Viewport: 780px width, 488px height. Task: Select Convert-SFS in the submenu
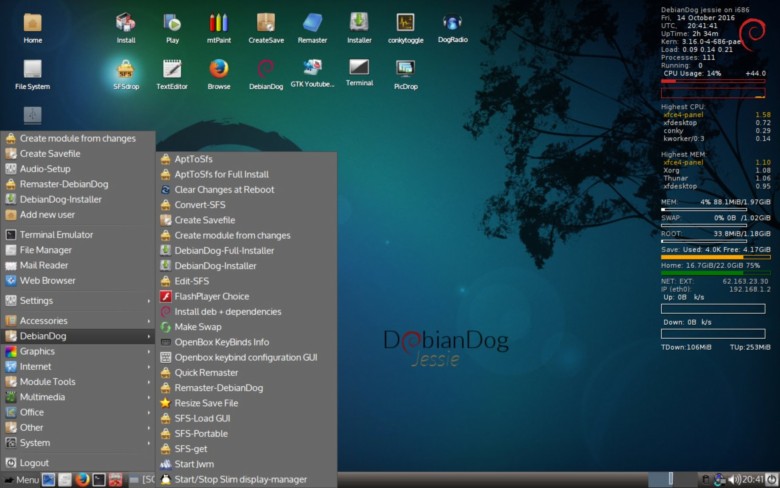247,205
